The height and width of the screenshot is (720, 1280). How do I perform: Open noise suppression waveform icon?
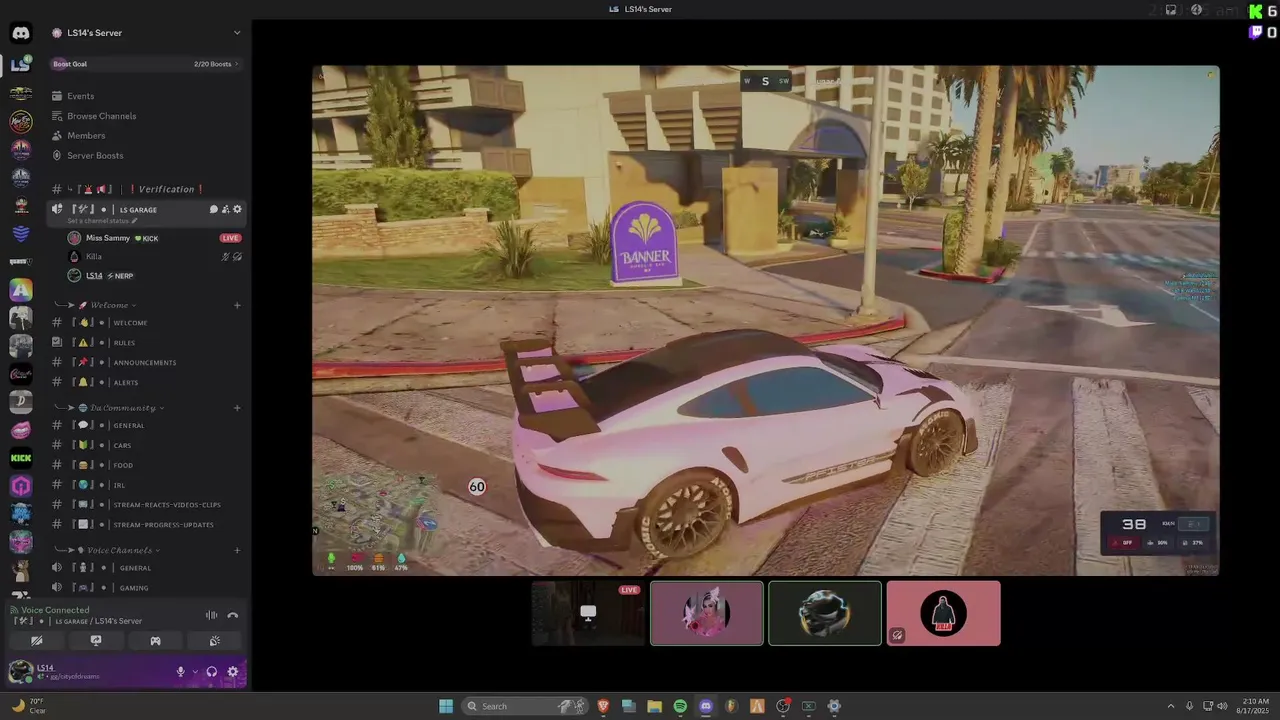coord(211,616)
